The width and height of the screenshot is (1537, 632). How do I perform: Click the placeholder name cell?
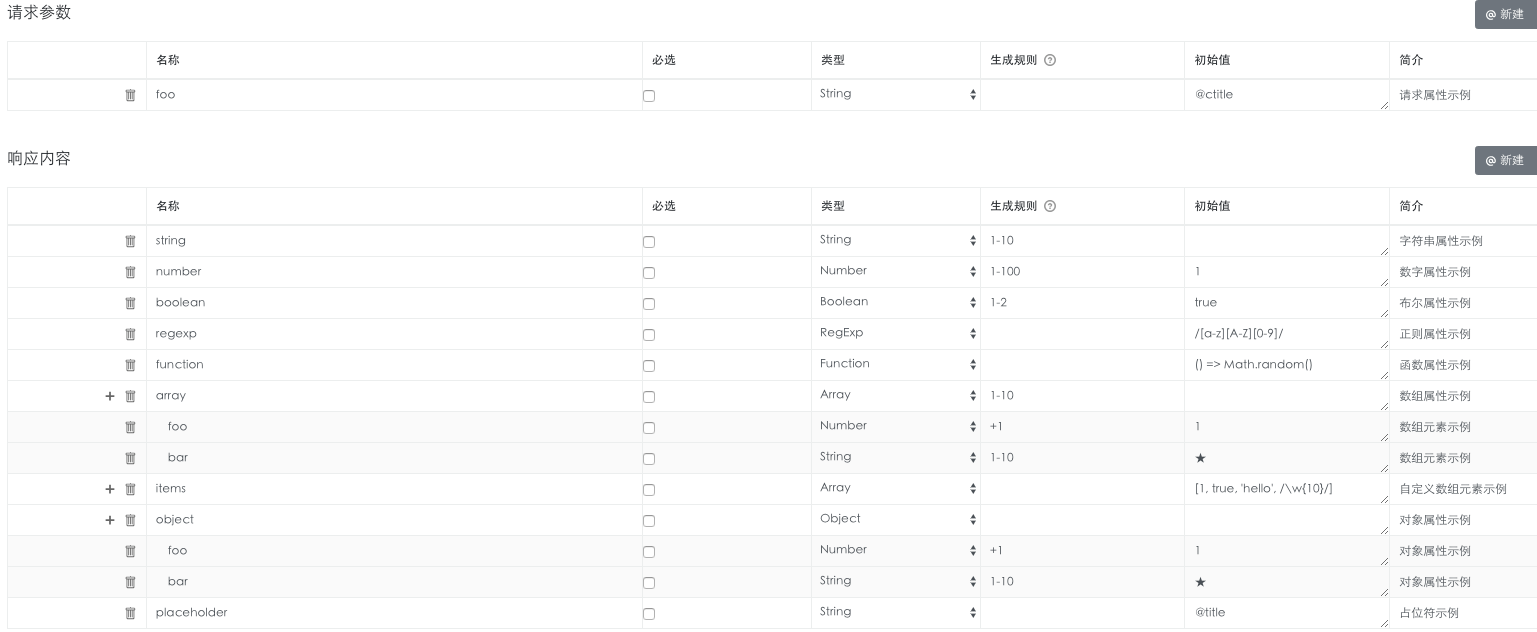394,613
